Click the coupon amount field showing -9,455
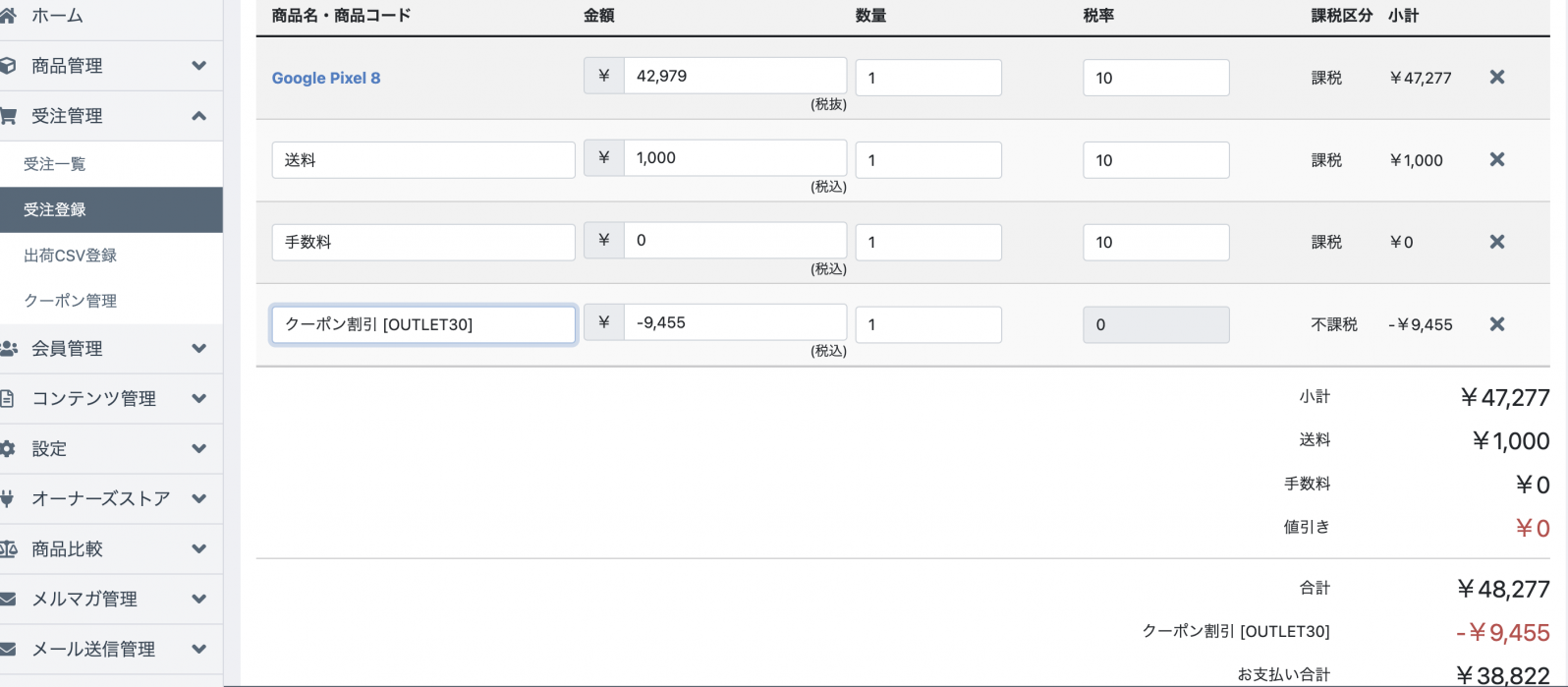The width and height of the screenshot is (1568, 687). [735, 322]
